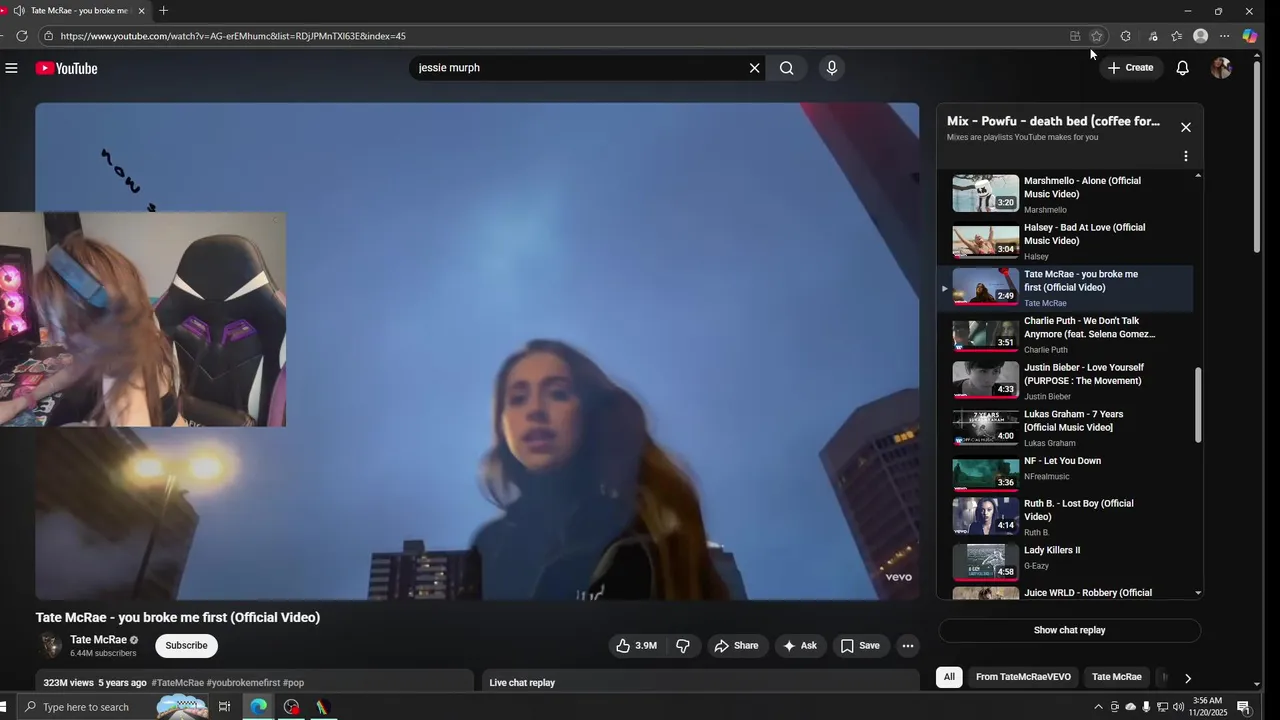Play Juice WRLD - Robbery video

pos(1065,592)
